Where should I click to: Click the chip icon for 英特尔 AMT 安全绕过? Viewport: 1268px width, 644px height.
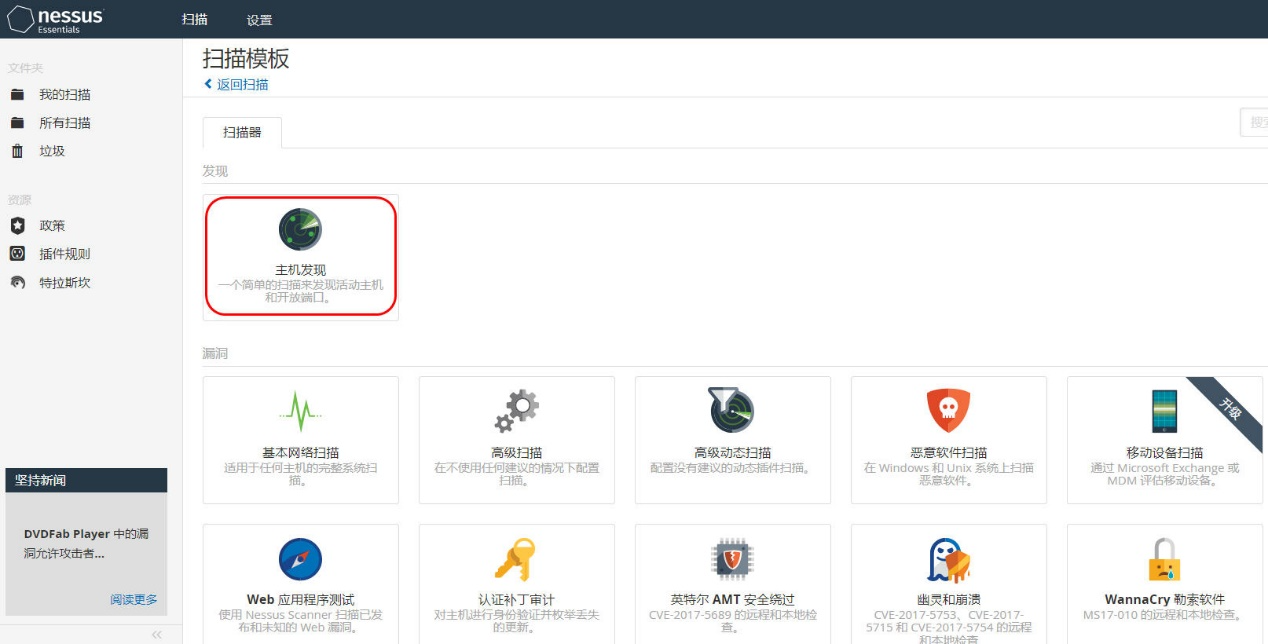click(x=732, y=559)
